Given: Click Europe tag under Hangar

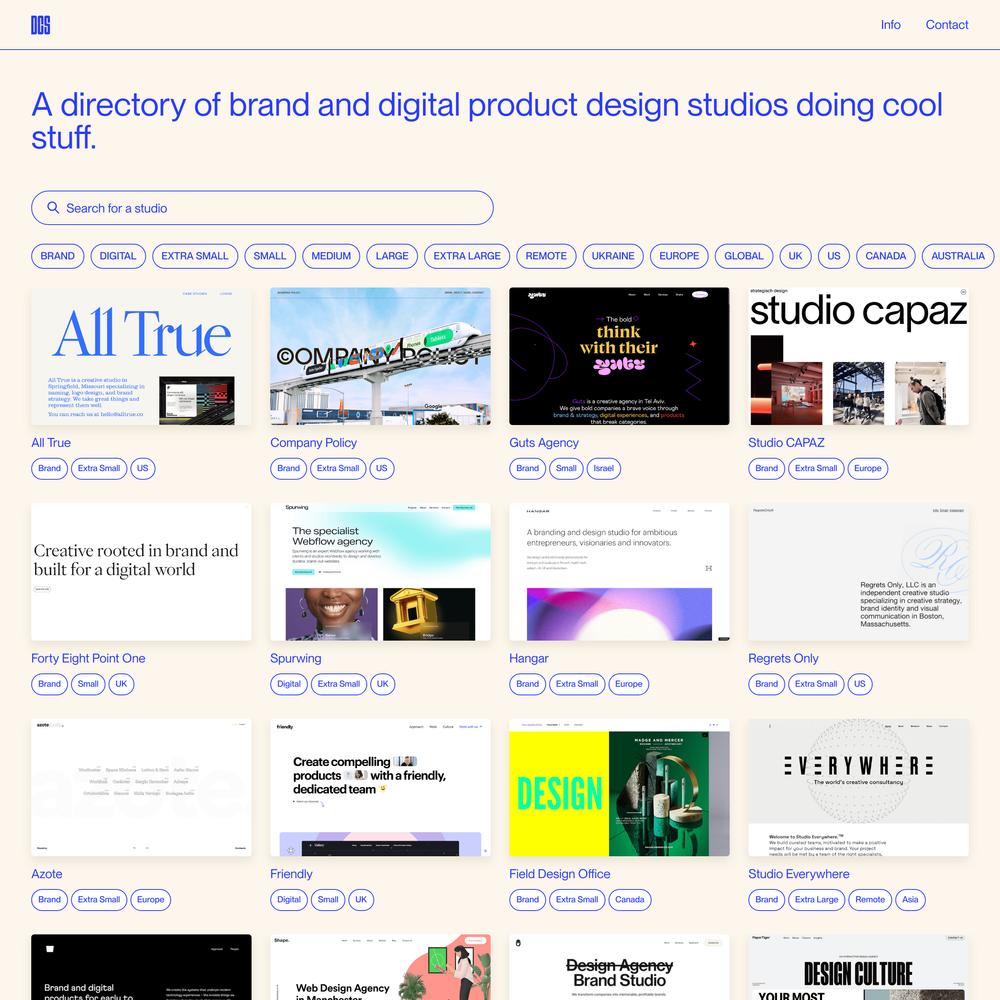Looking at the screenshot, I should (629, 684).
